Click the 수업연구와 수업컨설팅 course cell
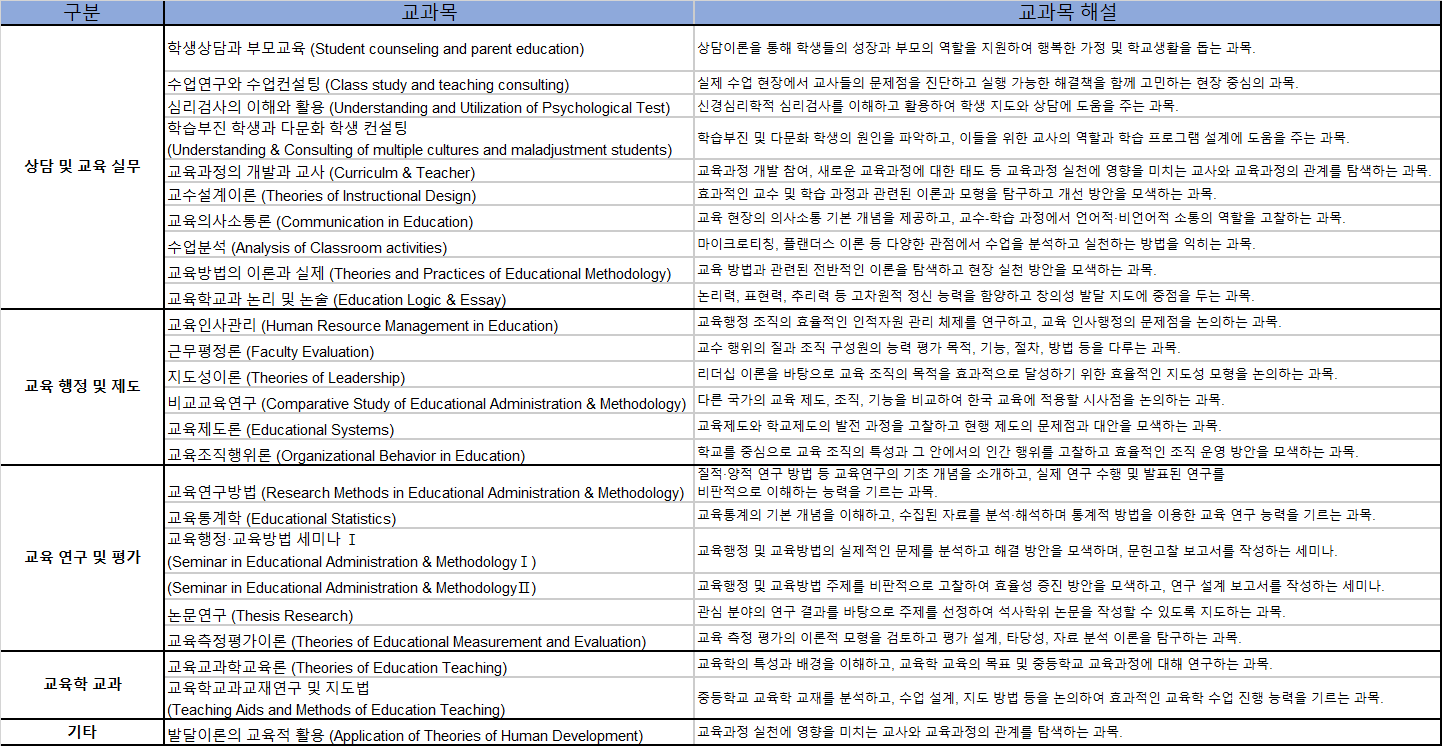Image resolution: width=1442 pixels, height=746 pixels. click(367, 84)
